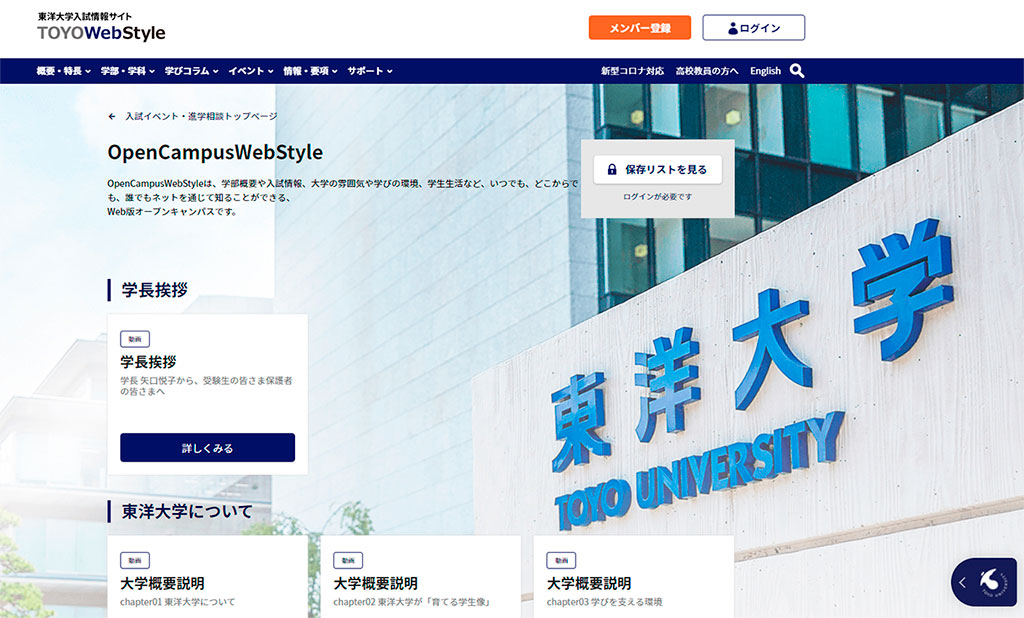The image size is (1024, 618).
Task: Click the person icon on the ログイン button
Action: tap(733, 28)
